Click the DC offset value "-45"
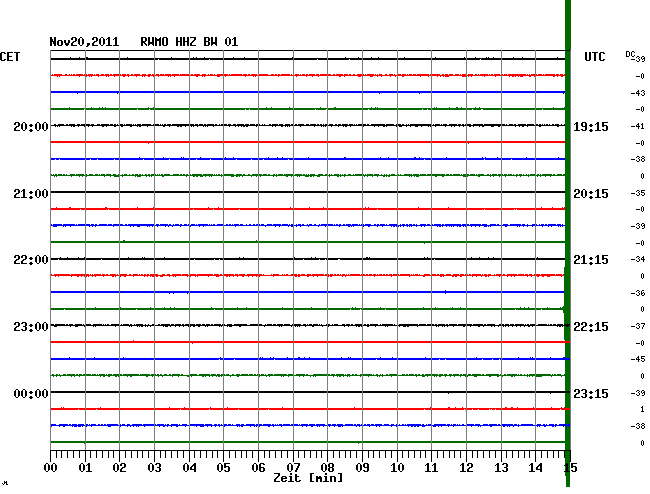Screen dimensions: 650x494 point(638,359)
